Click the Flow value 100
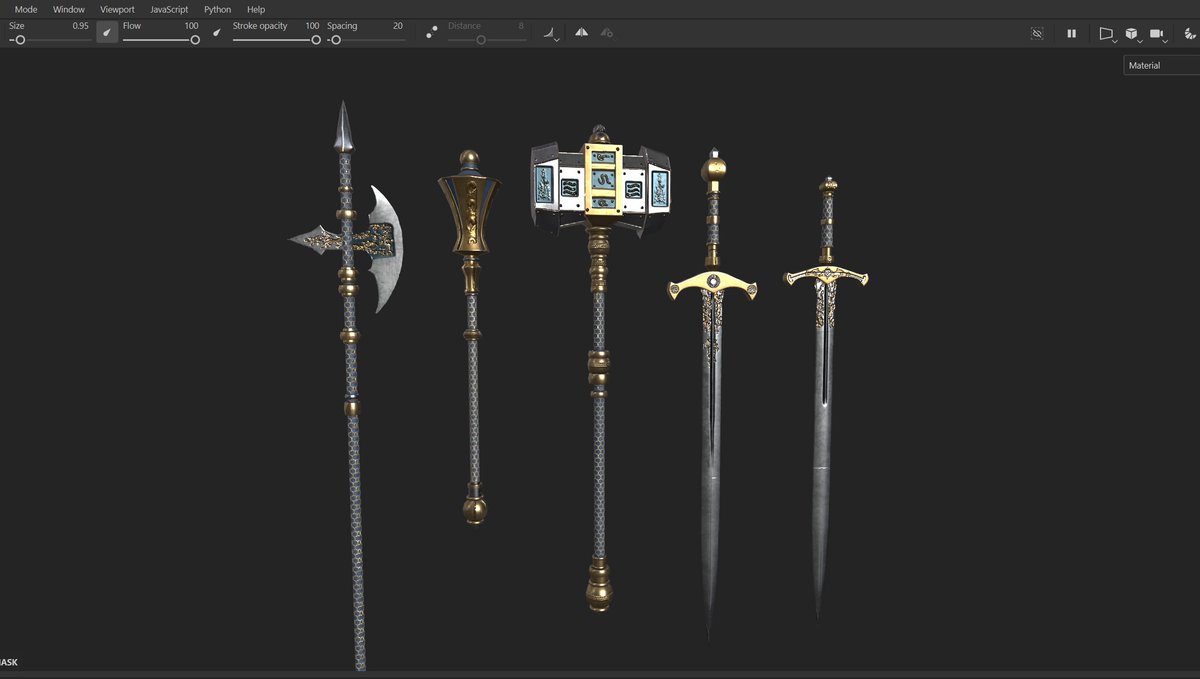1200x679 pixels. [191, 26]
